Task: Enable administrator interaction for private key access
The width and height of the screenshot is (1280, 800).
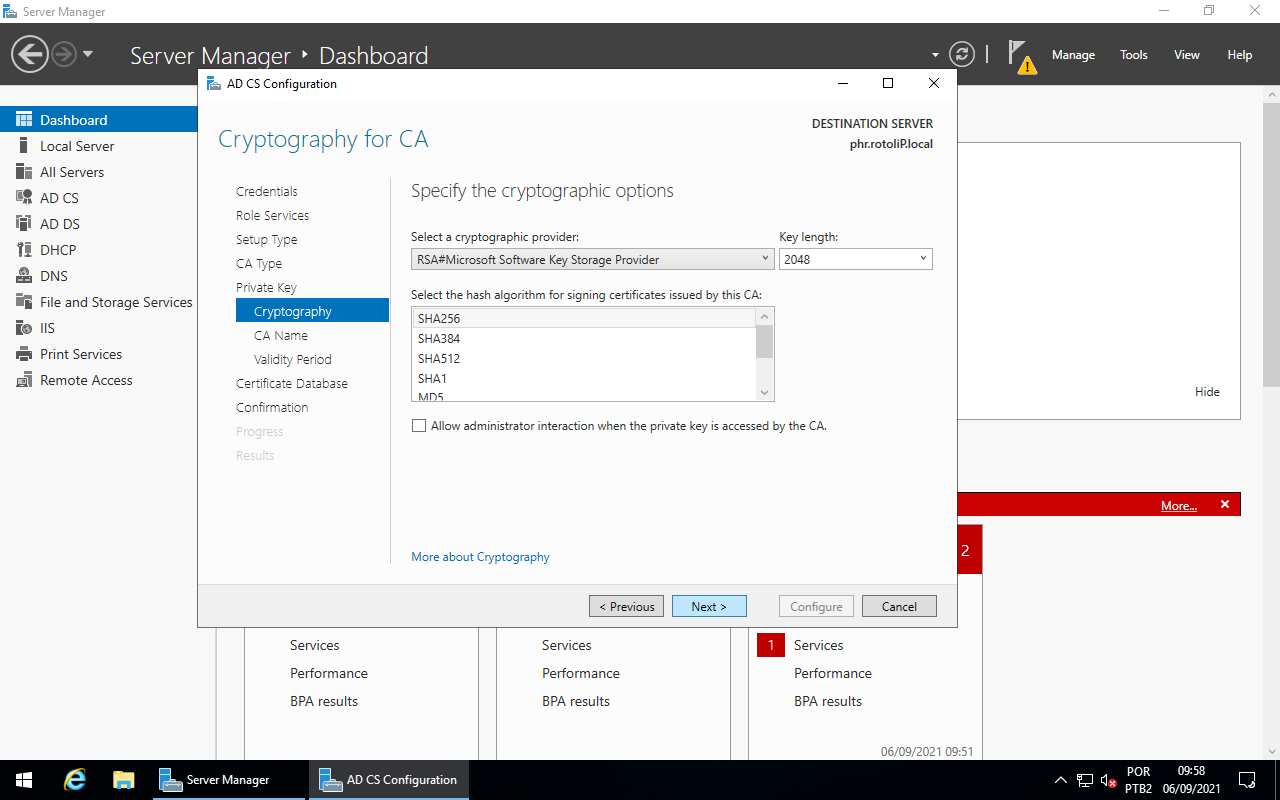Action: 419,425
